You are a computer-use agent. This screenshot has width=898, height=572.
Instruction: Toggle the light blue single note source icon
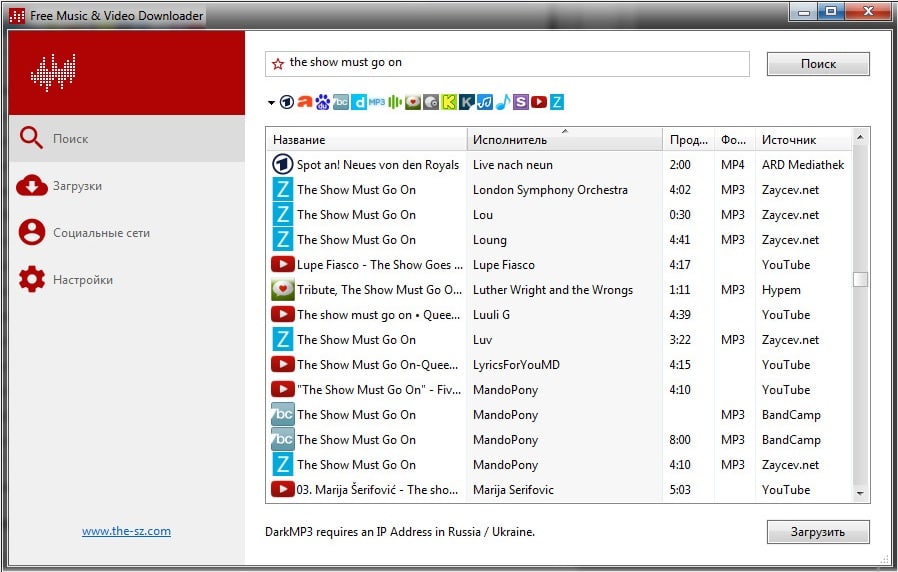[503, 102]
